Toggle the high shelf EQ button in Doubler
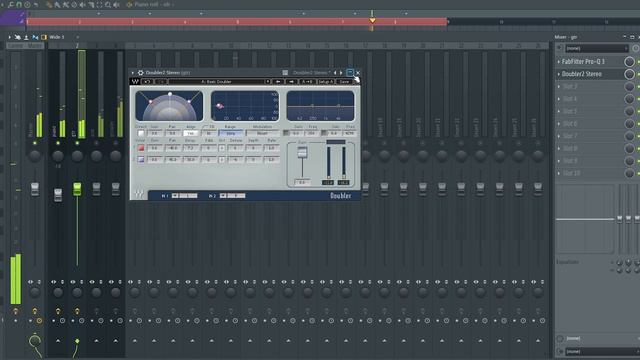640x360 pixels. tap(324, 133)
